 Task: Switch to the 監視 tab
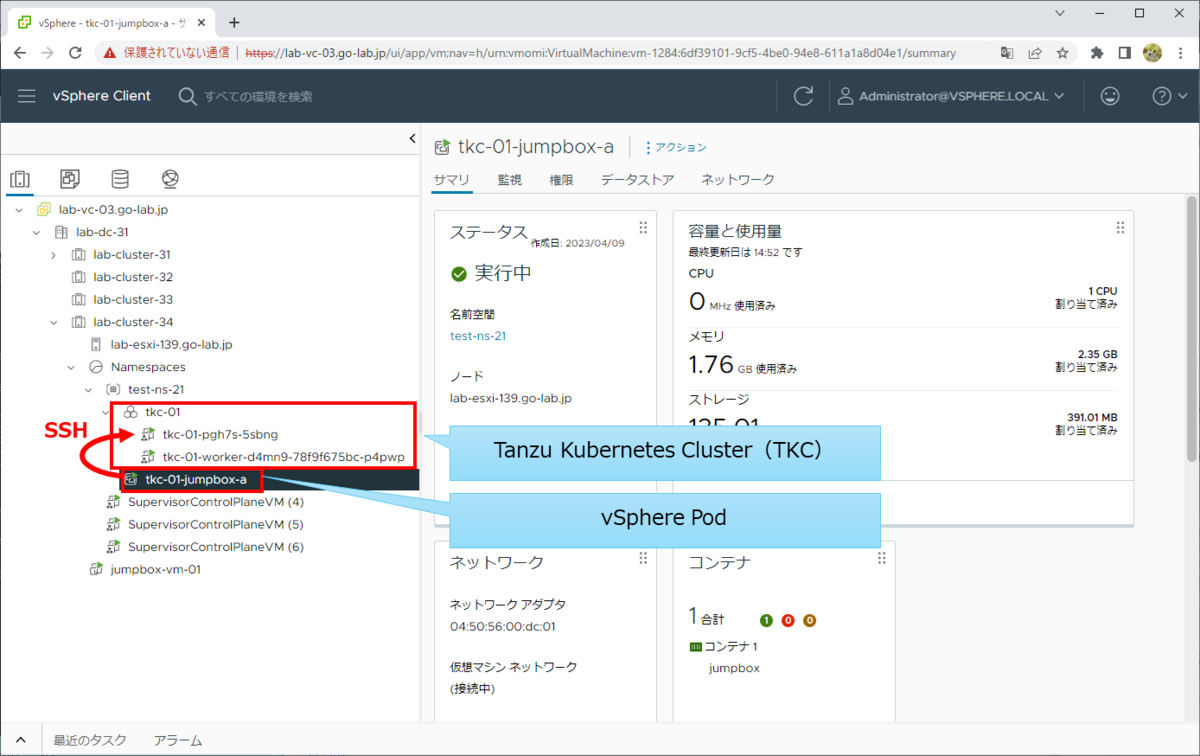(510, 180)
